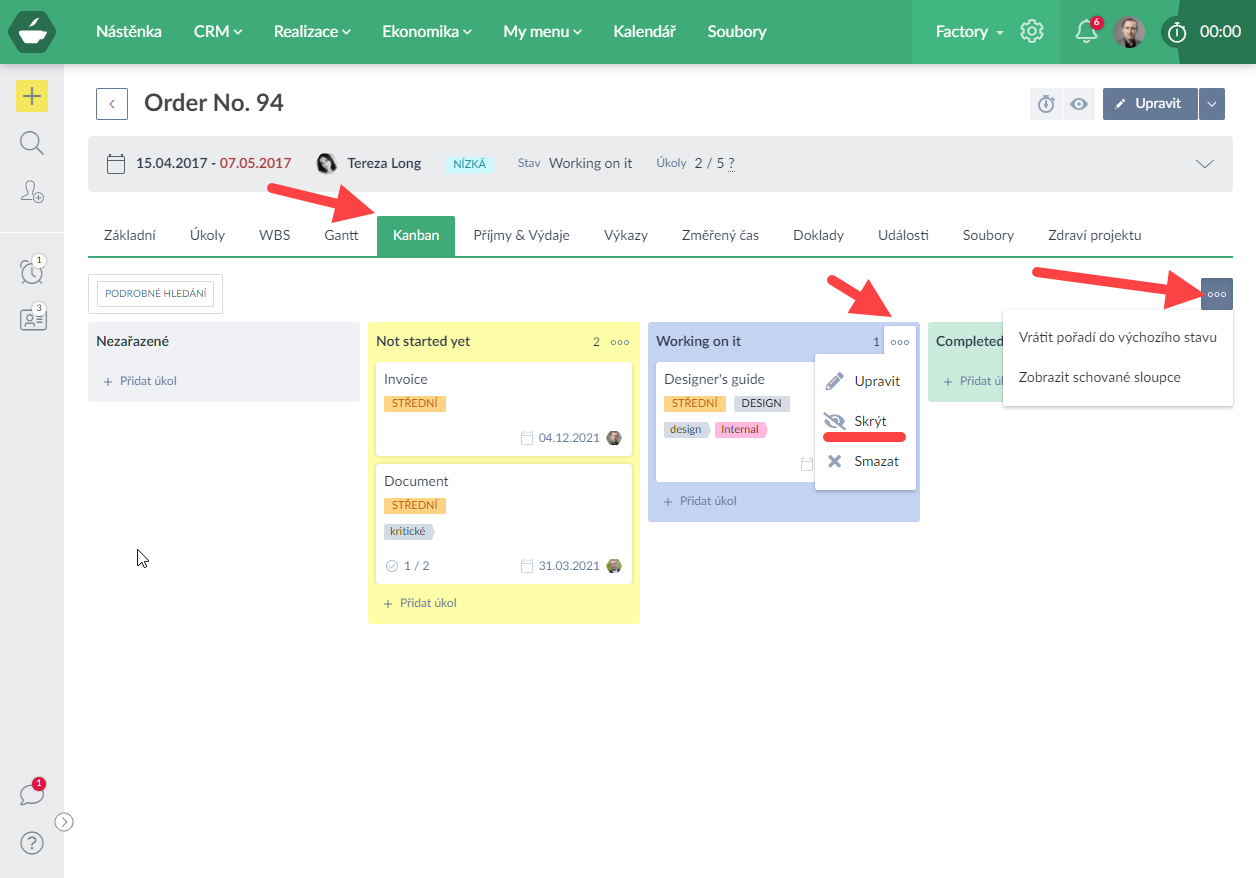
Task: Open the settings gear icon
Action: point(1032,32)
